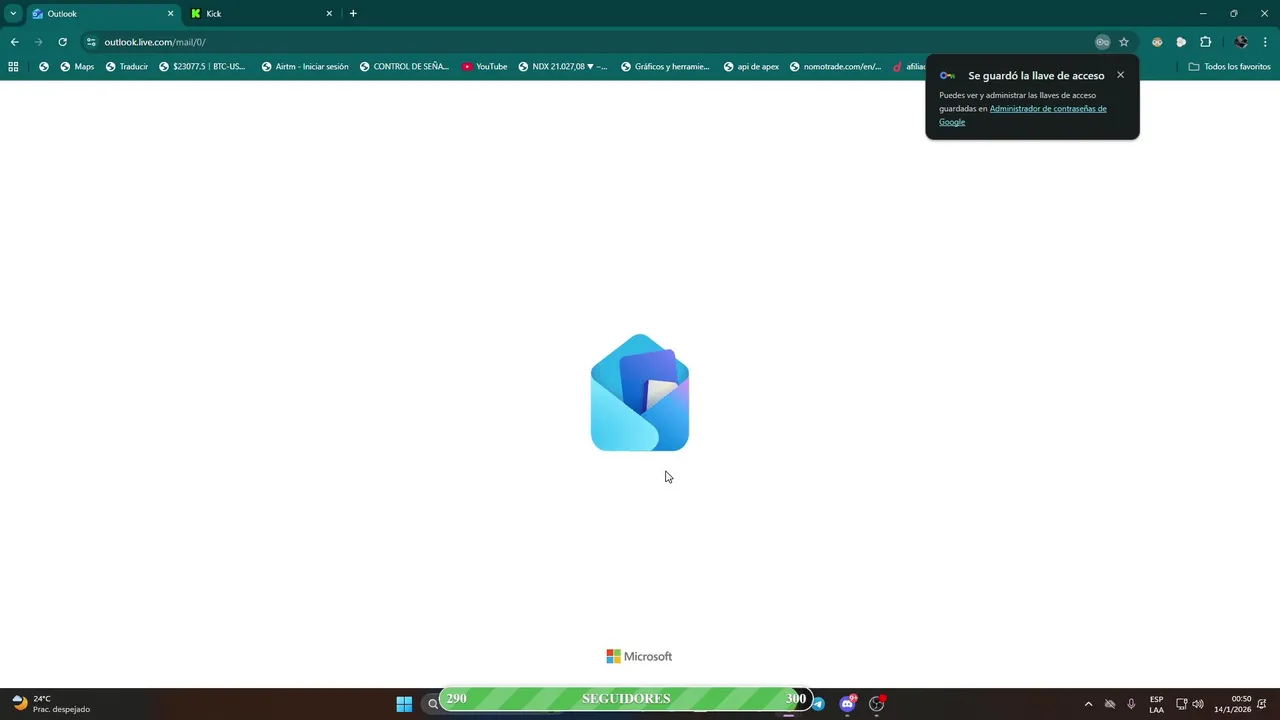Show hidden system tray icons
The width and height of the screenshot is (1280, 720).
coord(1088,704)
